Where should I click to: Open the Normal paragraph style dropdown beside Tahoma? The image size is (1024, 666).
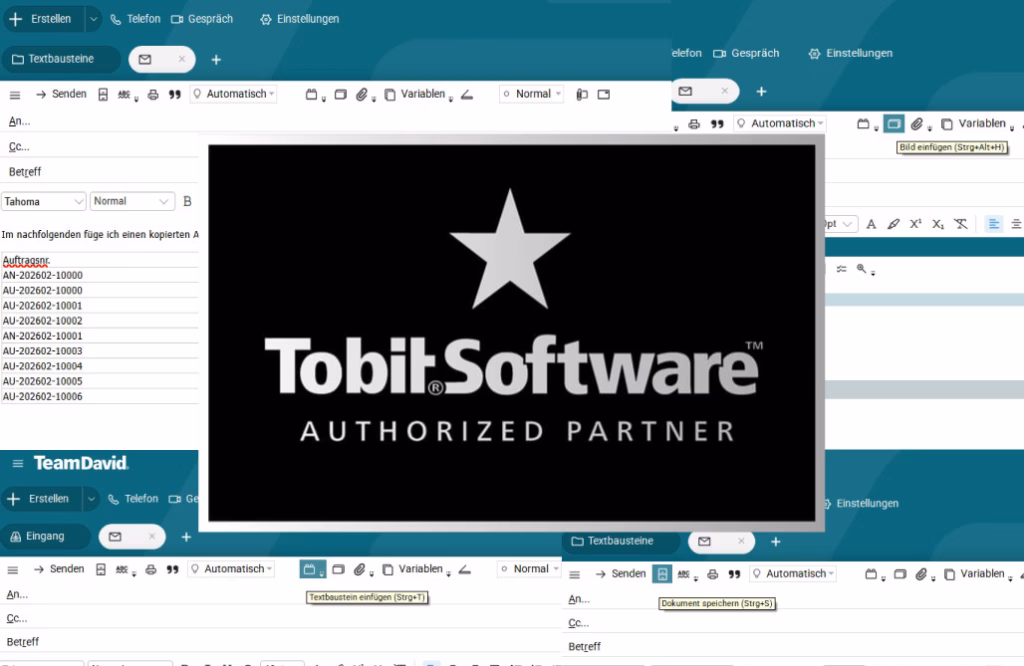click(132, 201)
